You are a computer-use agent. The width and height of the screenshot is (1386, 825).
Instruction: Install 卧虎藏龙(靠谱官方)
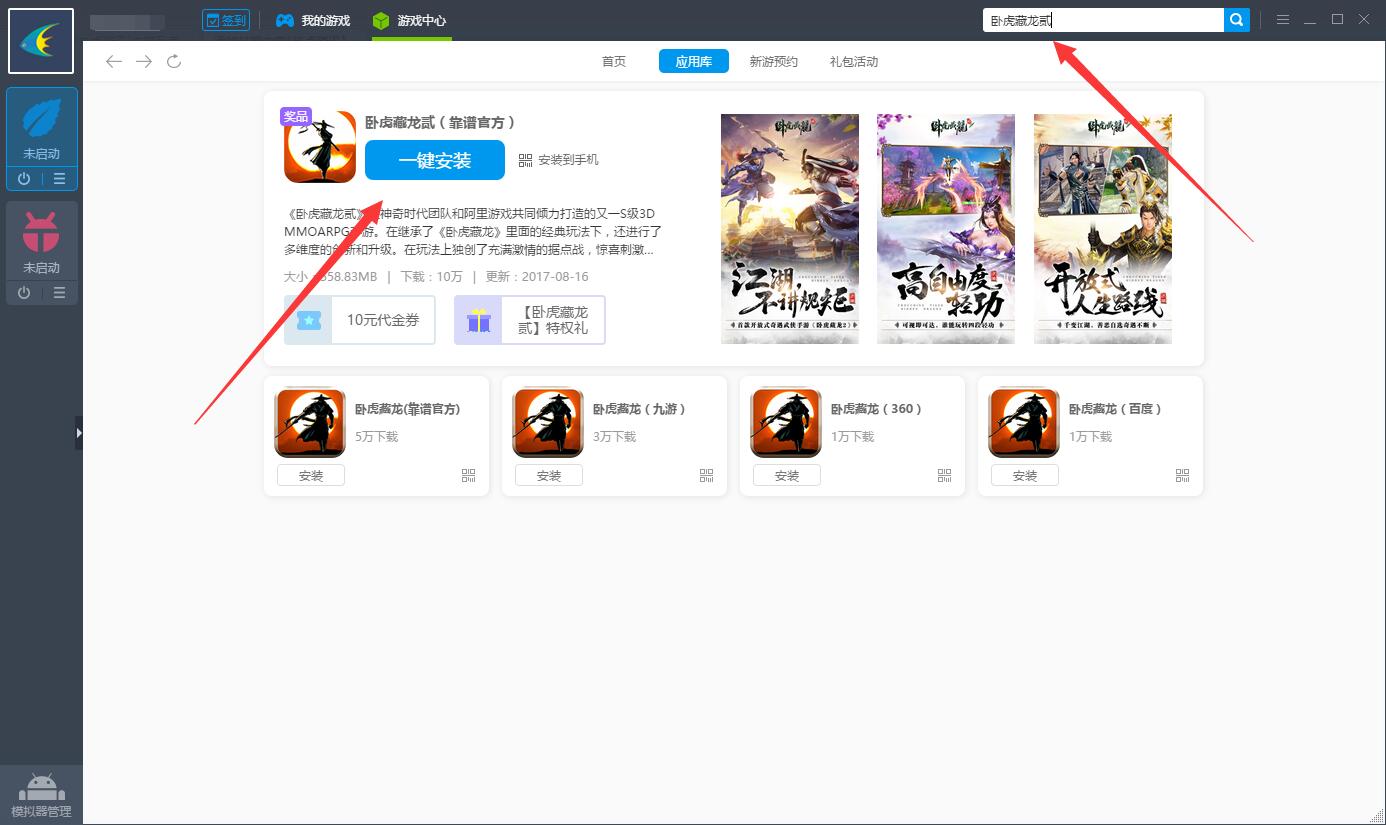(311, 476)
